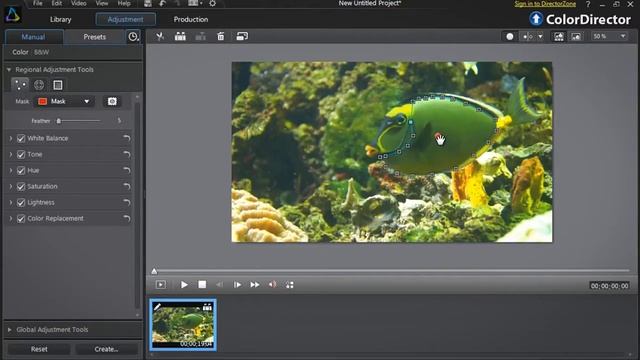Switch to the Production tab
640x360 pixels.
(191, 19)
